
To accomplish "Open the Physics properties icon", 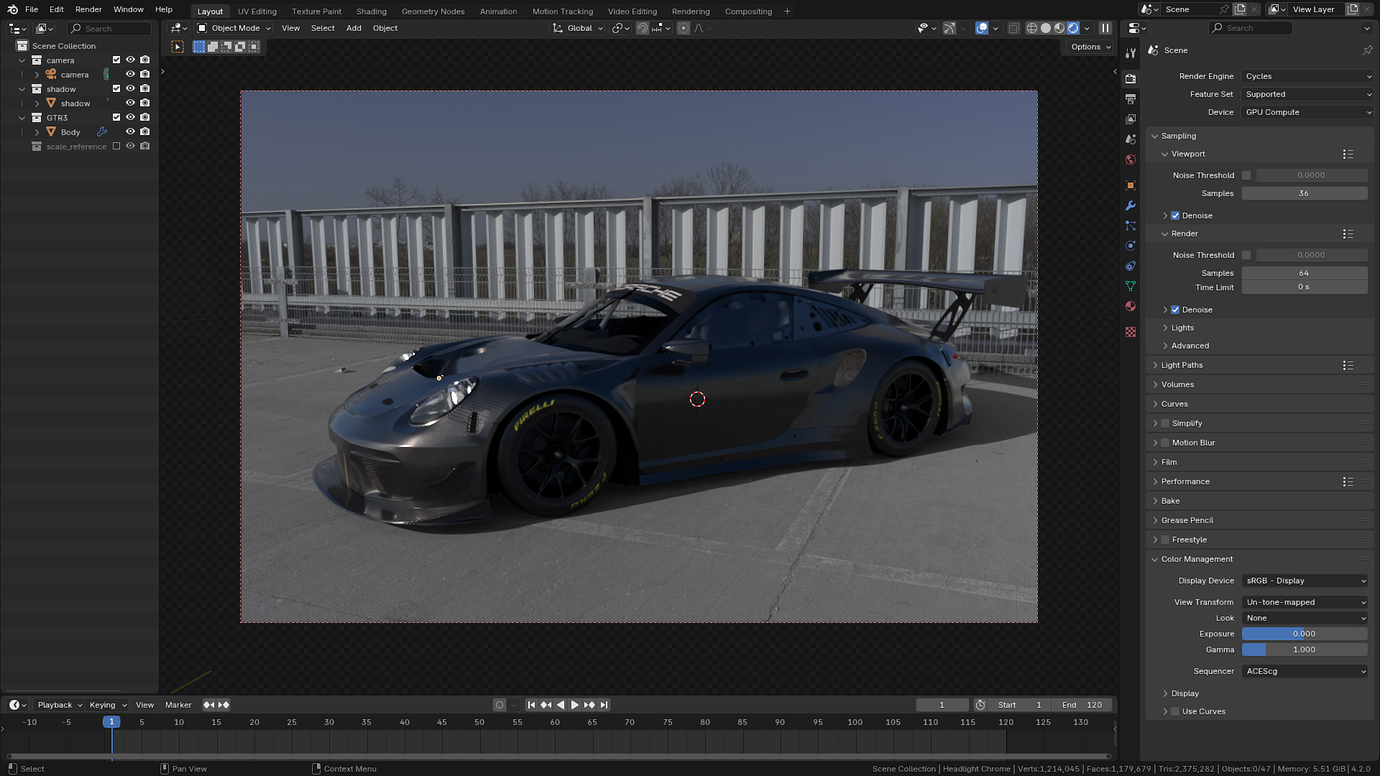I will tap(1130, 246).
